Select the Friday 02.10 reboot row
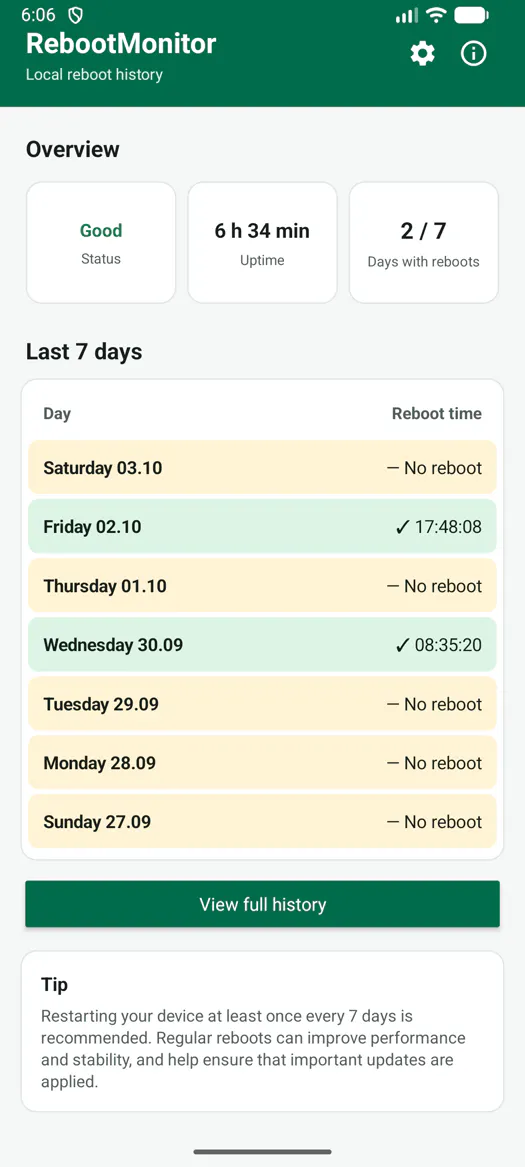 (x=262, y=527)
